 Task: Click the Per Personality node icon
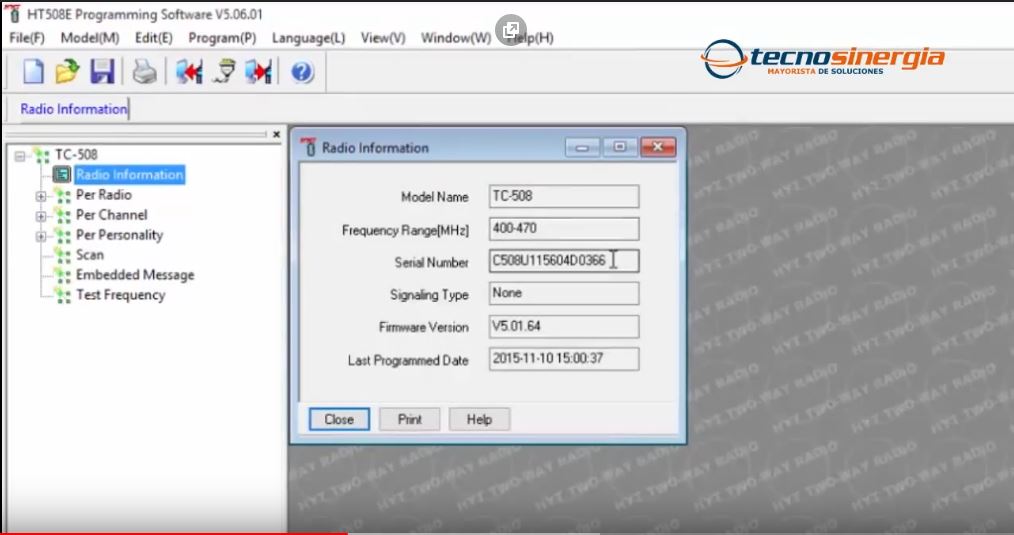click(63, 235)
